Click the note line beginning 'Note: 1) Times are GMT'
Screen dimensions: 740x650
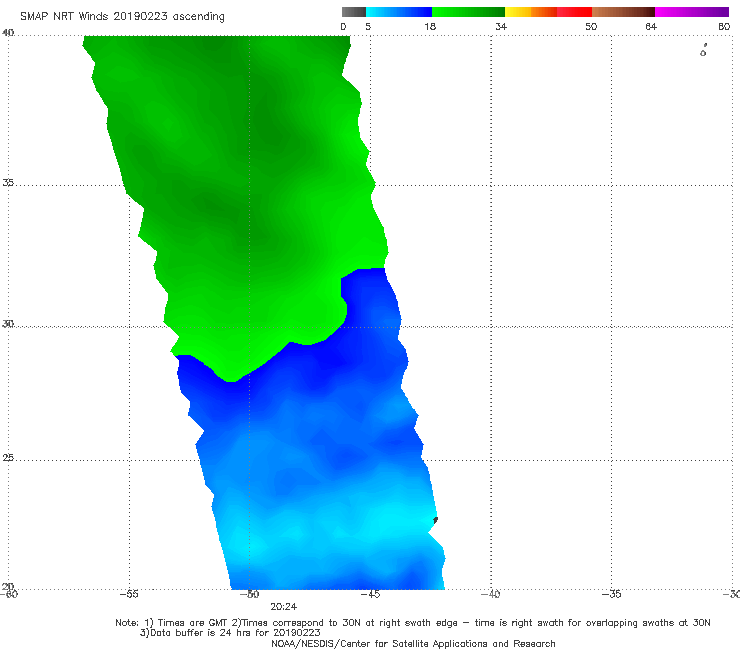point(413,623)
